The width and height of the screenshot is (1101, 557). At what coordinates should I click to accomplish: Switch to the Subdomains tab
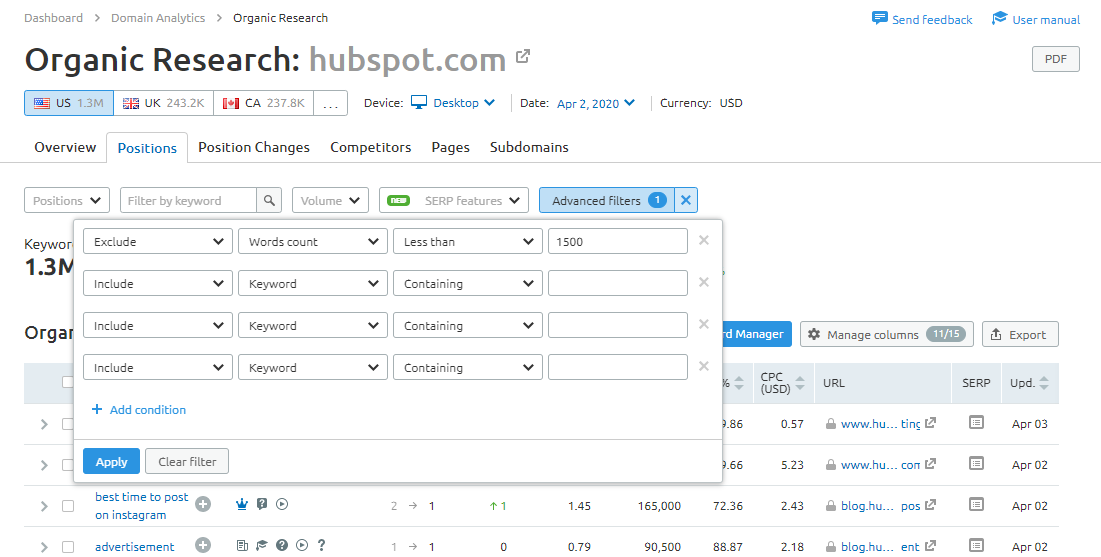529,148
